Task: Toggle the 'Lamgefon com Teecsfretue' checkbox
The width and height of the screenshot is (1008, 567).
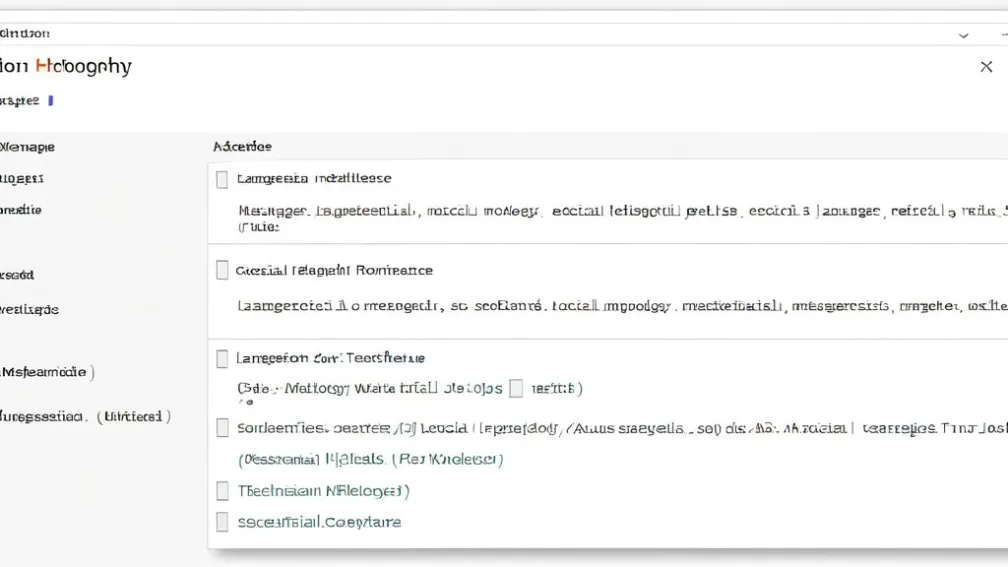Action: [x=222, y=358]
